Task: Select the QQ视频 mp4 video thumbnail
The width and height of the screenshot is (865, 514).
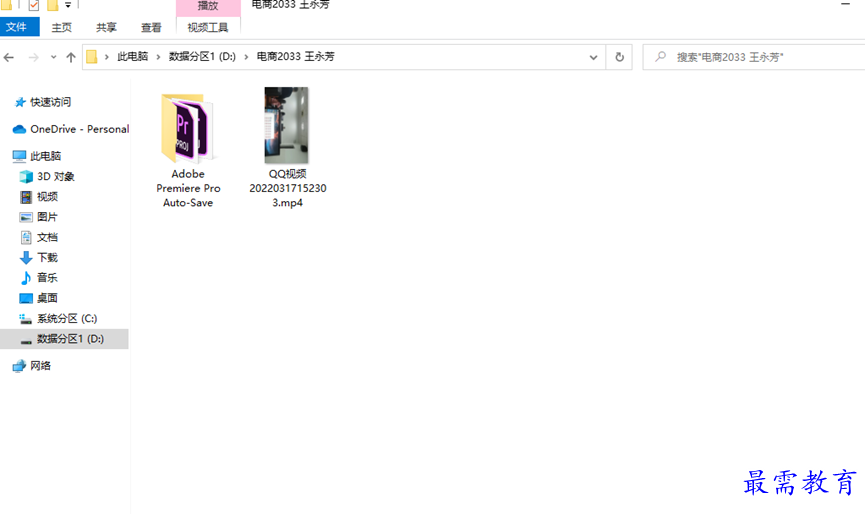Action: [286, 125]
